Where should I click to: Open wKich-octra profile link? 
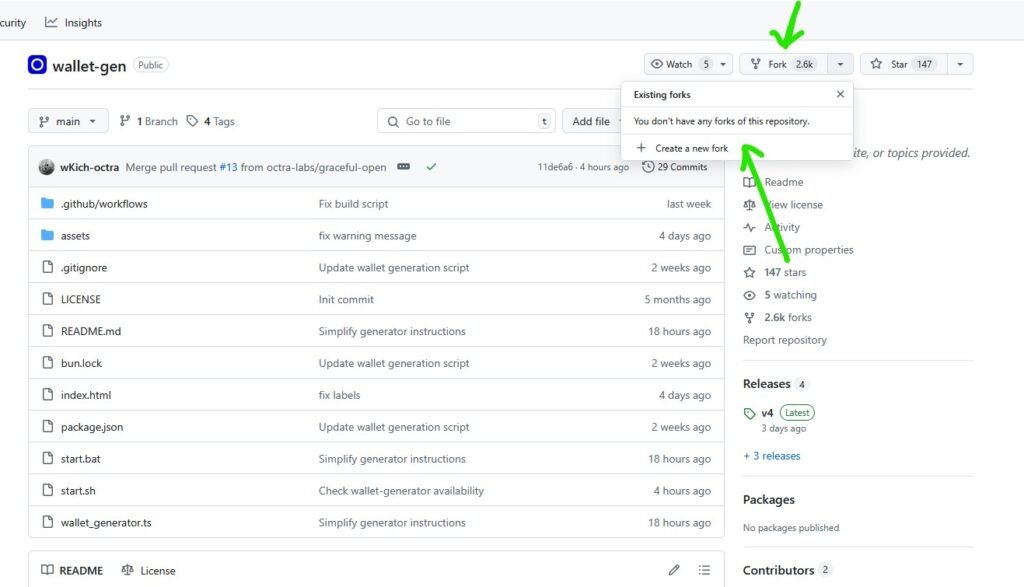(89, 167)
